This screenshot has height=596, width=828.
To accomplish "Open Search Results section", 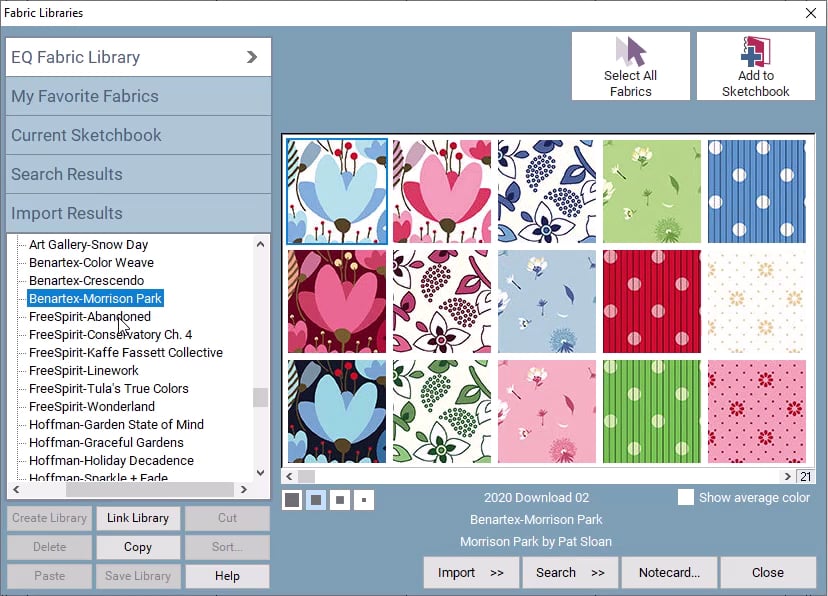I will (x=138, y=174).
